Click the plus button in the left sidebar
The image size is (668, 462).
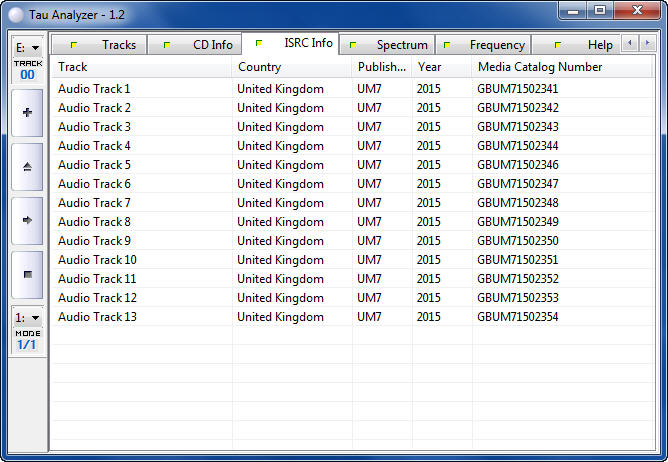pos(26,112)
